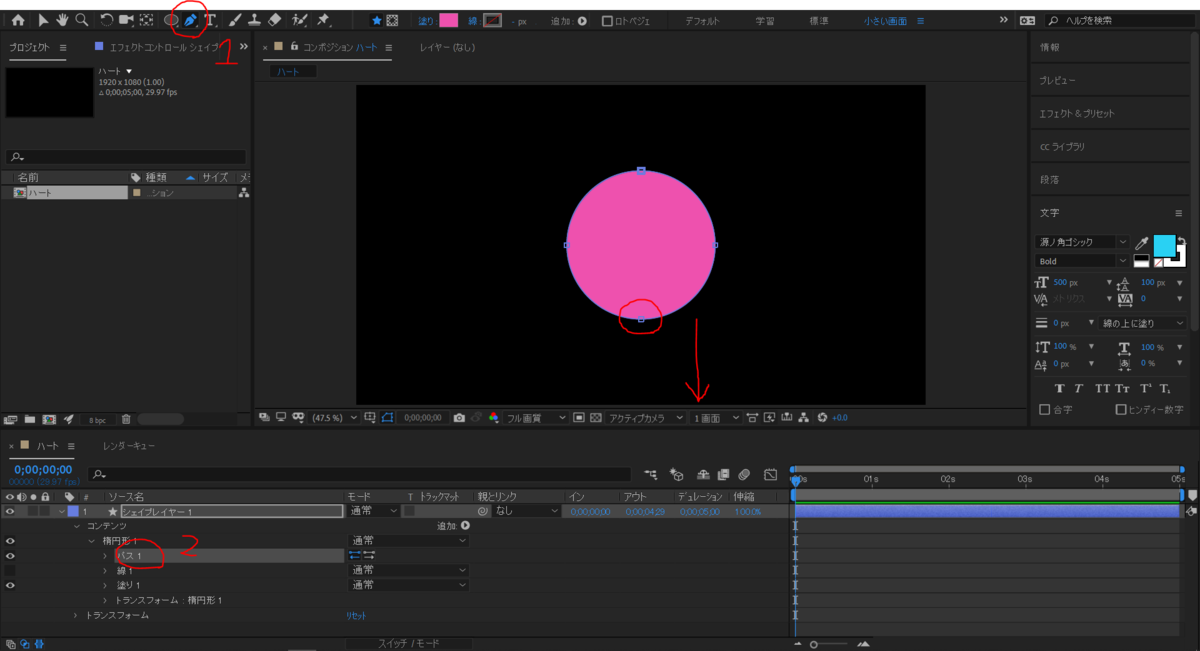Click the blue star tool-creates-shape icon

click(376, 20)
